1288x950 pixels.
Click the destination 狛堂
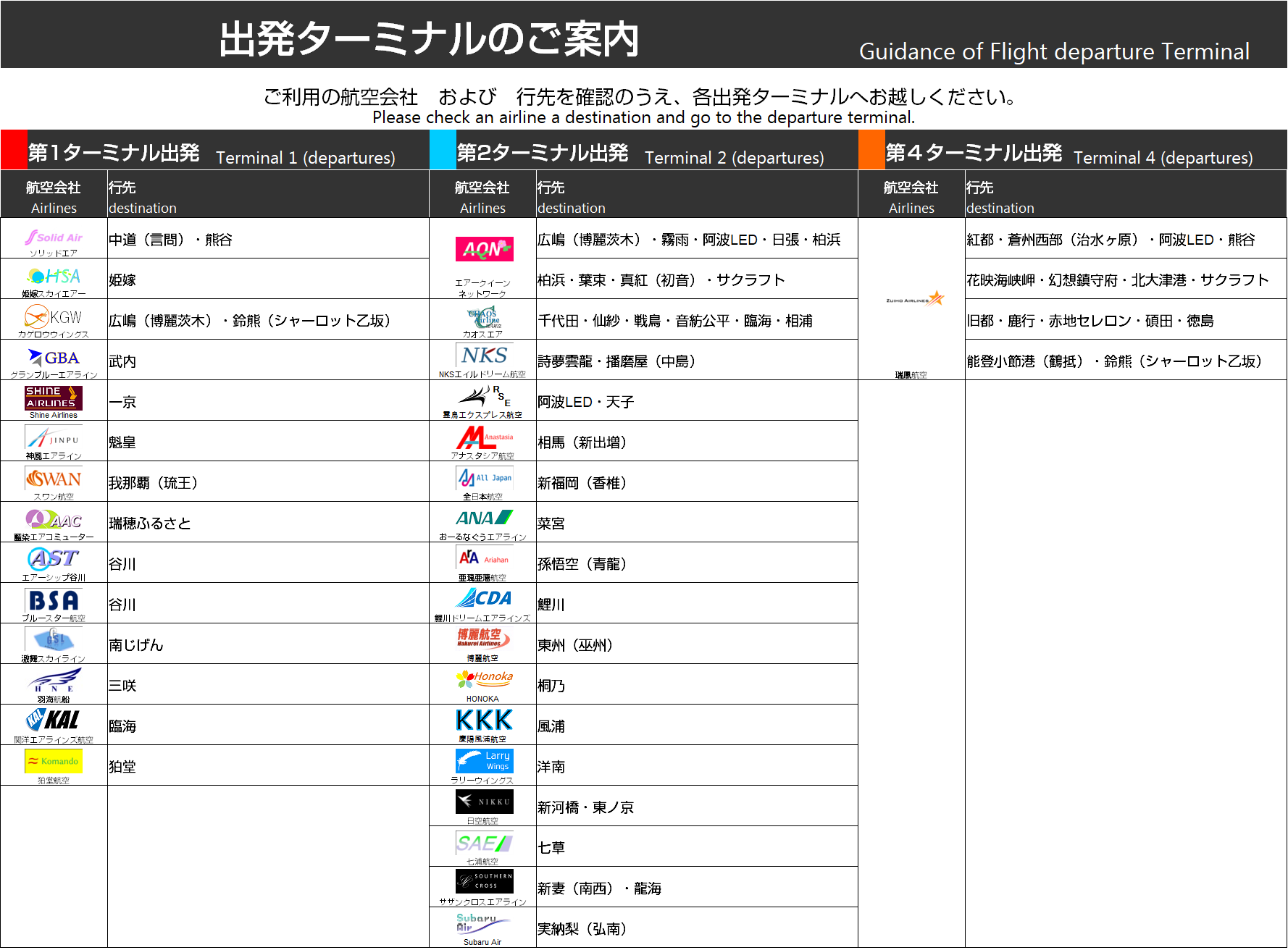(x=122, y=767)
